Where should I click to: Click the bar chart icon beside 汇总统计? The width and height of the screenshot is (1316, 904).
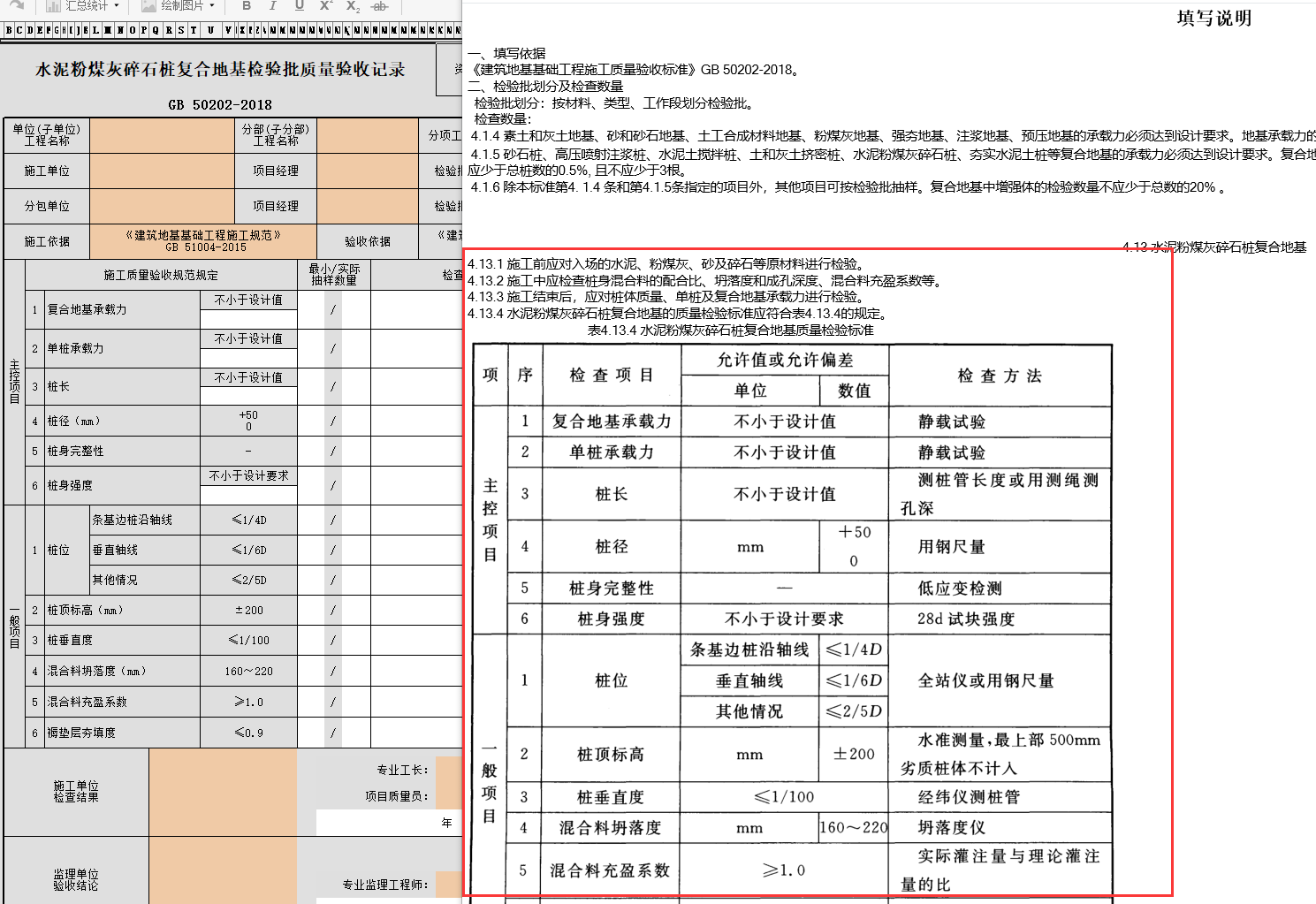pyautogui.click(x=53, y=5)
